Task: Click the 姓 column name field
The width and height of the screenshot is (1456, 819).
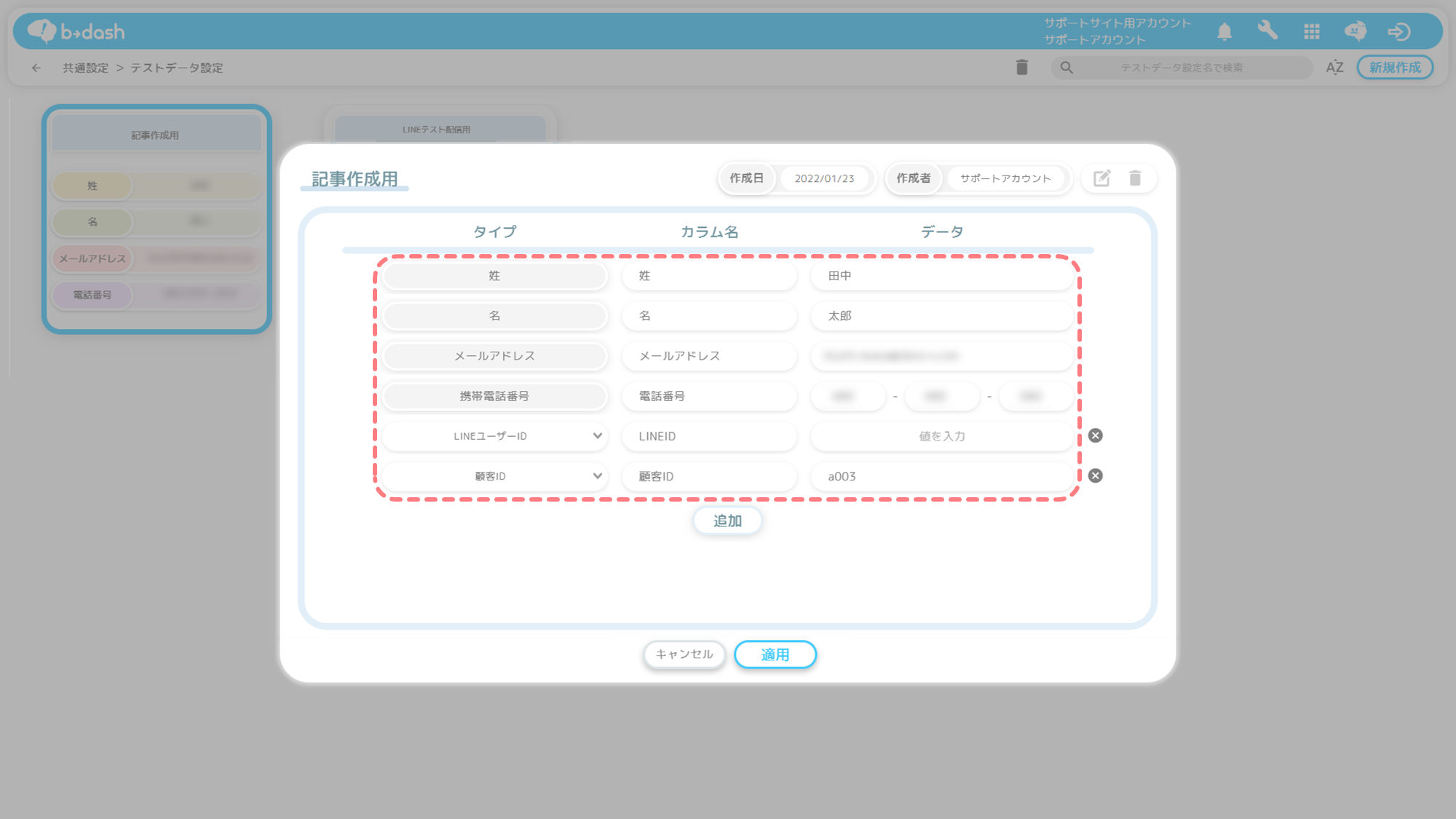Action: (x=709, y=276)
